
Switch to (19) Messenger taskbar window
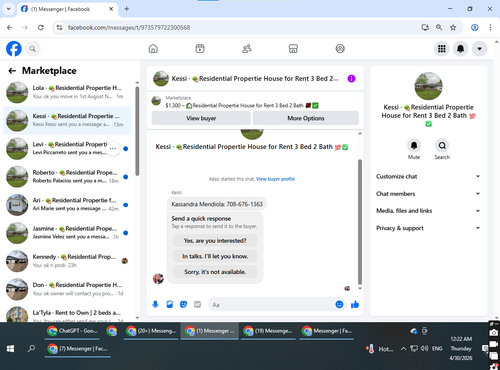click(268, 331)
